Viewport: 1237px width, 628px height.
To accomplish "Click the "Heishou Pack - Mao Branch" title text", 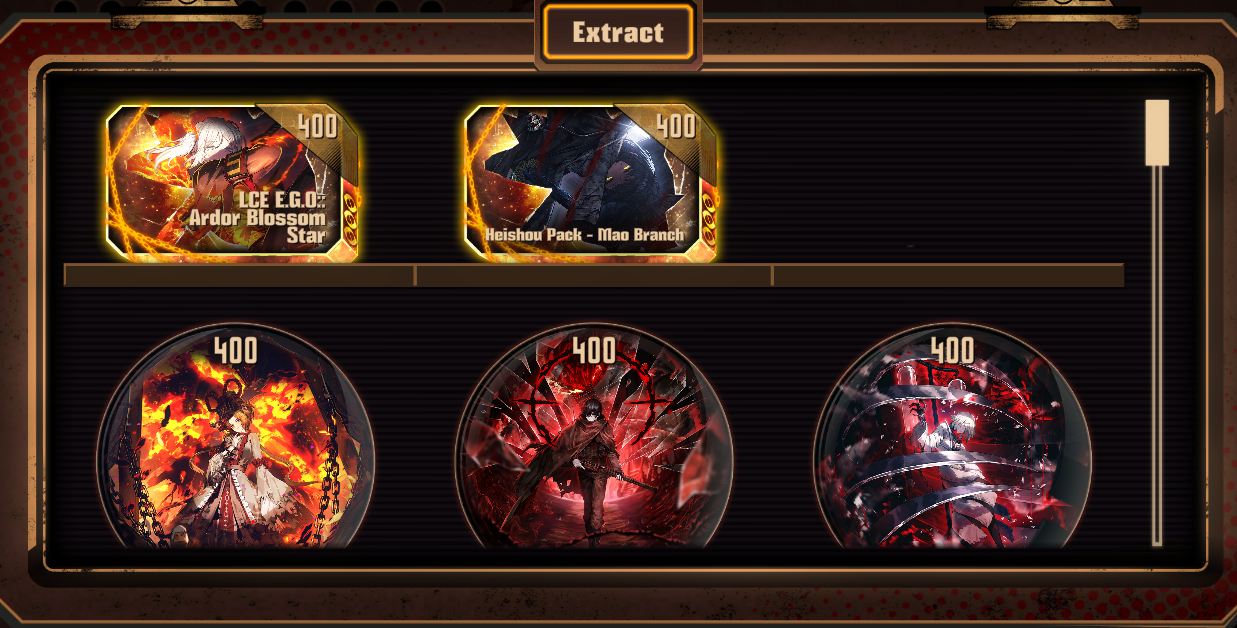I will click(x=585, y=235).
